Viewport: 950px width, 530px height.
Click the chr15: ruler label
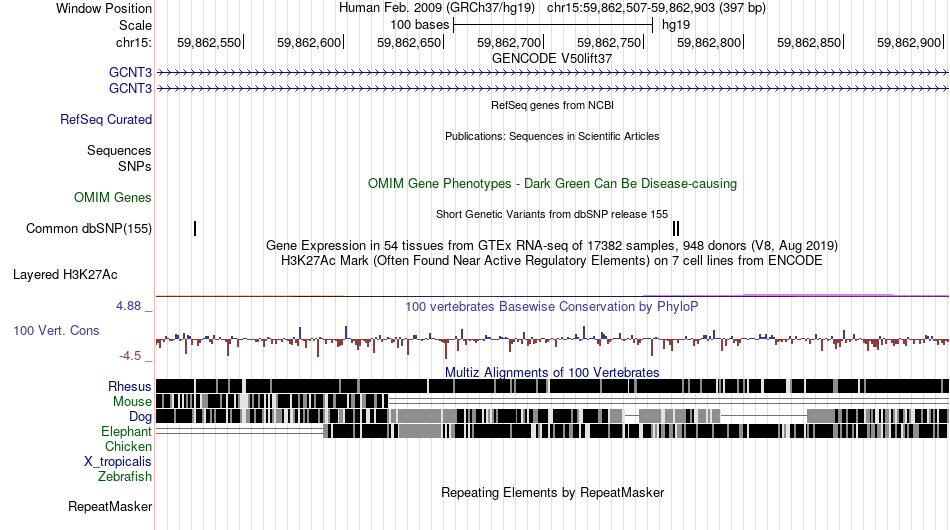coord(134,42)
